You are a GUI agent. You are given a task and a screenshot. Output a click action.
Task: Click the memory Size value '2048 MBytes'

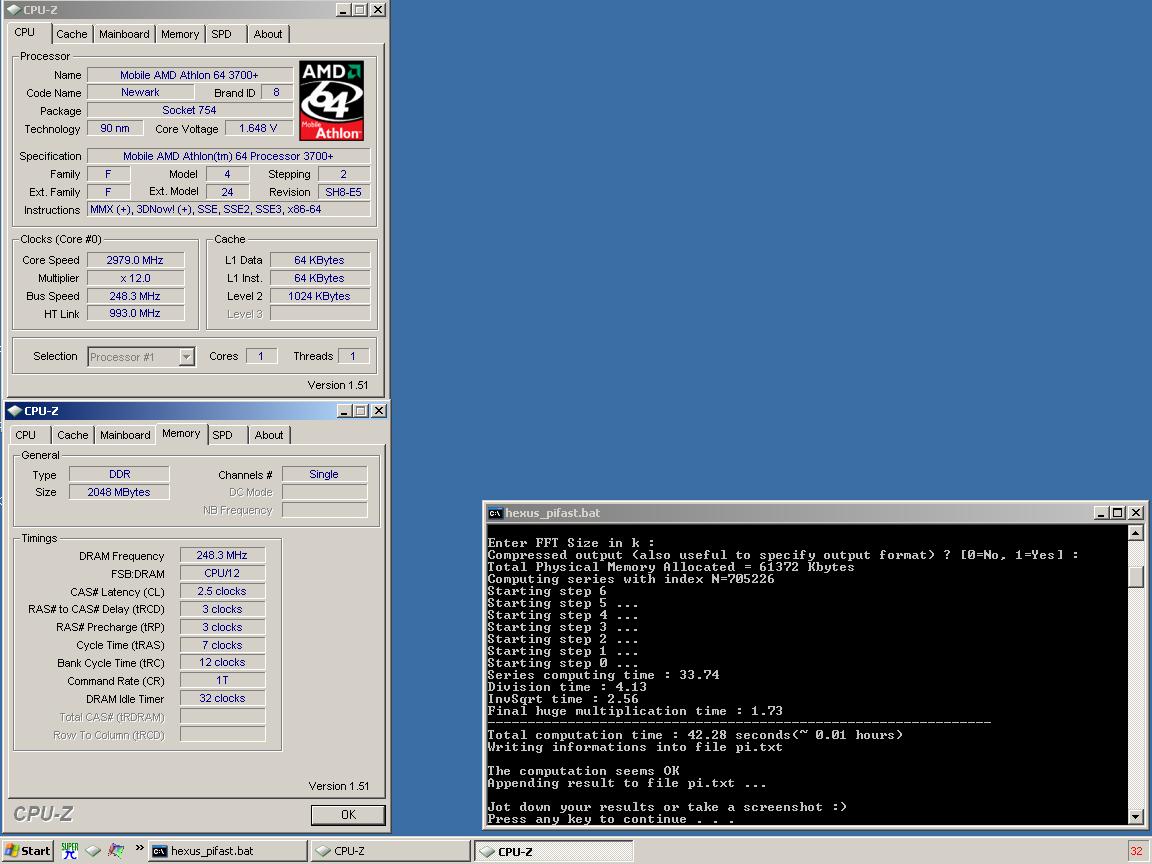point(119,492)
